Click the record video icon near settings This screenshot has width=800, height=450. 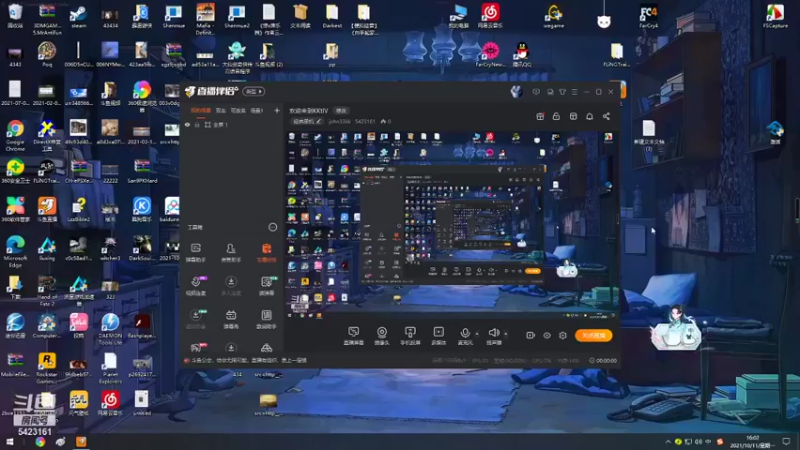tap(531, 335)
